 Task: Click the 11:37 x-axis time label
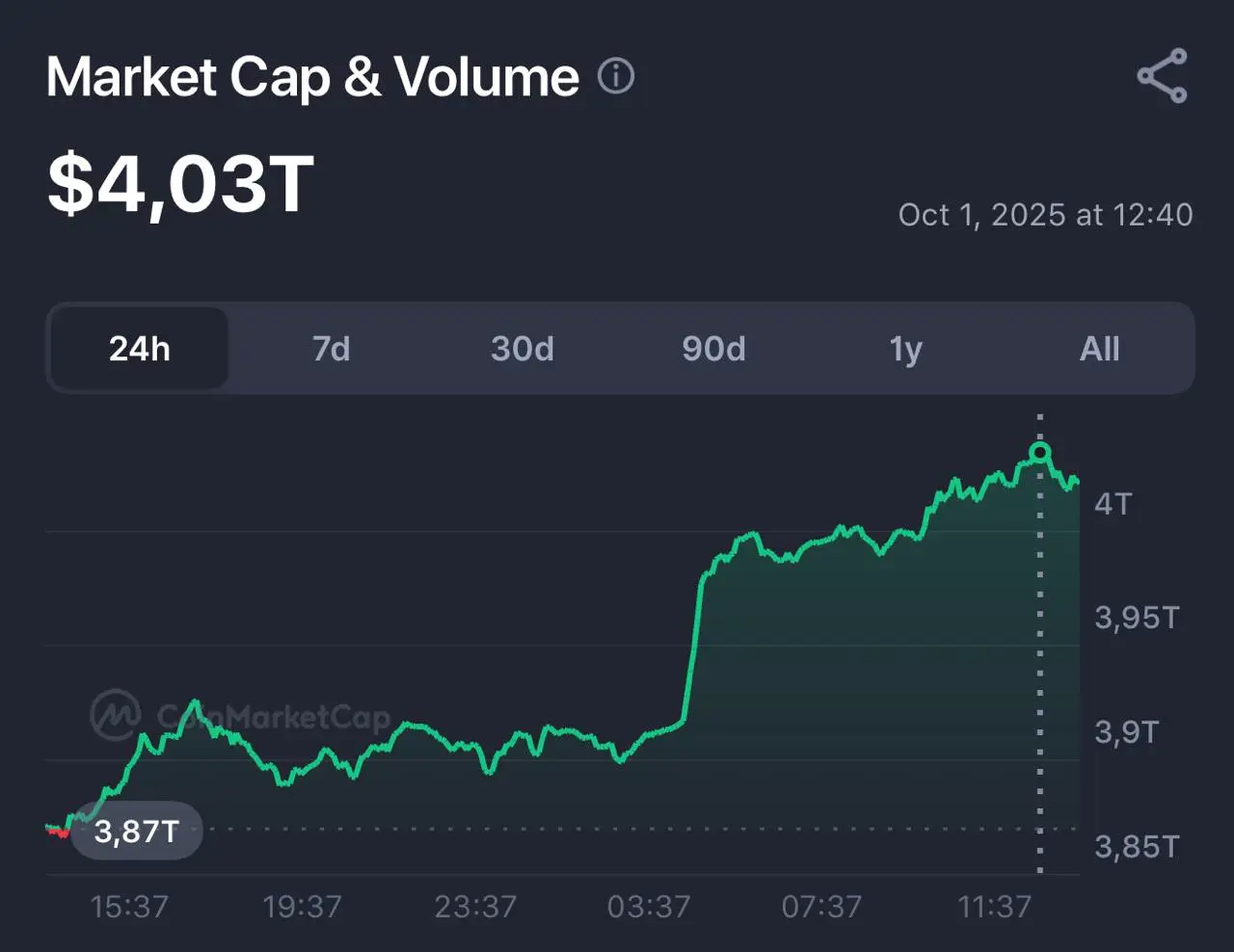pos(994,907)
